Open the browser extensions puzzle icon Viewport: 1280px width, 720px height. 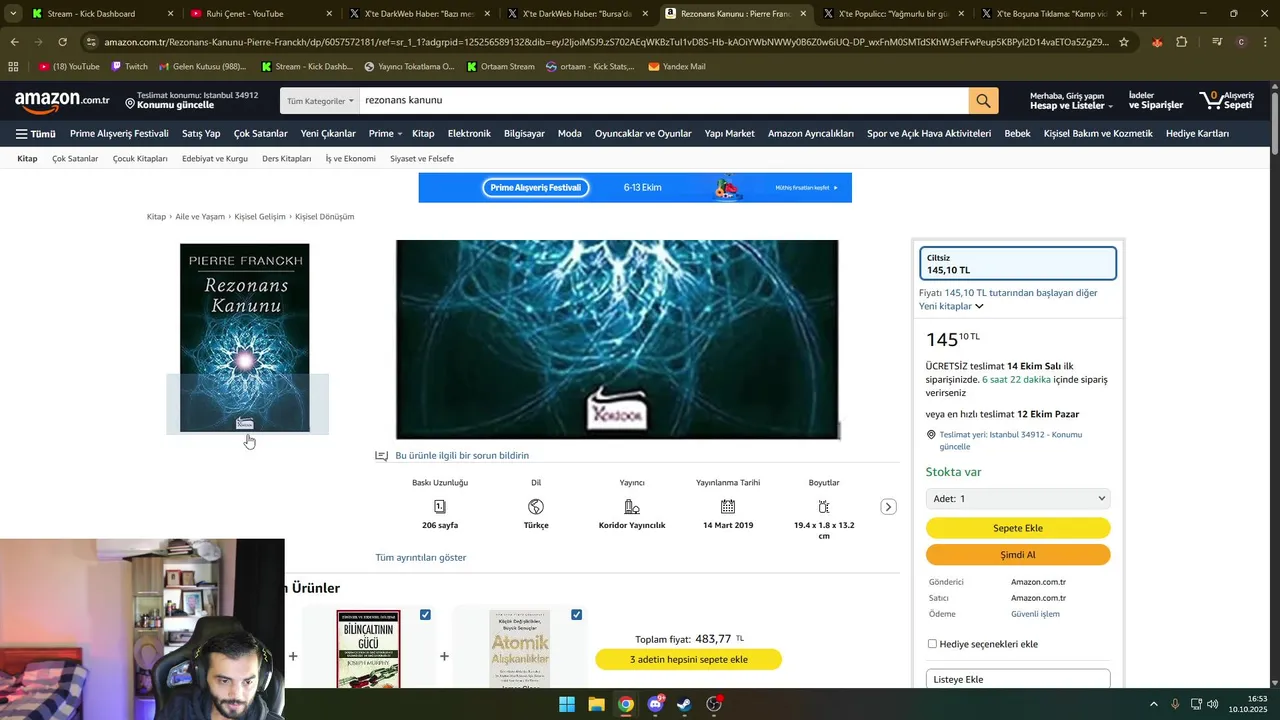(x=1182, y=42)
